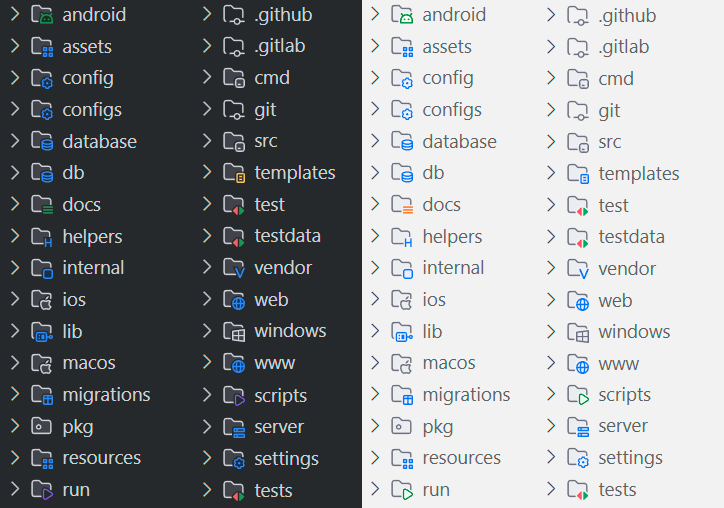Select the src folder name in dark theme
The width and height of the screenshot is (724, 508).
pos(265,141)
